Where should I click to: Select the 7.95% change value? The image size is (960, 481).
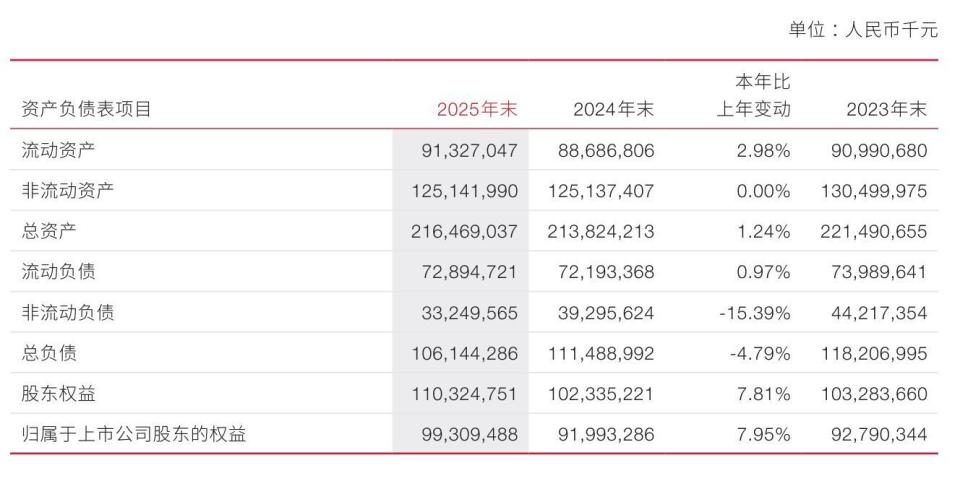pyautogui.click(x=763, y=434)
